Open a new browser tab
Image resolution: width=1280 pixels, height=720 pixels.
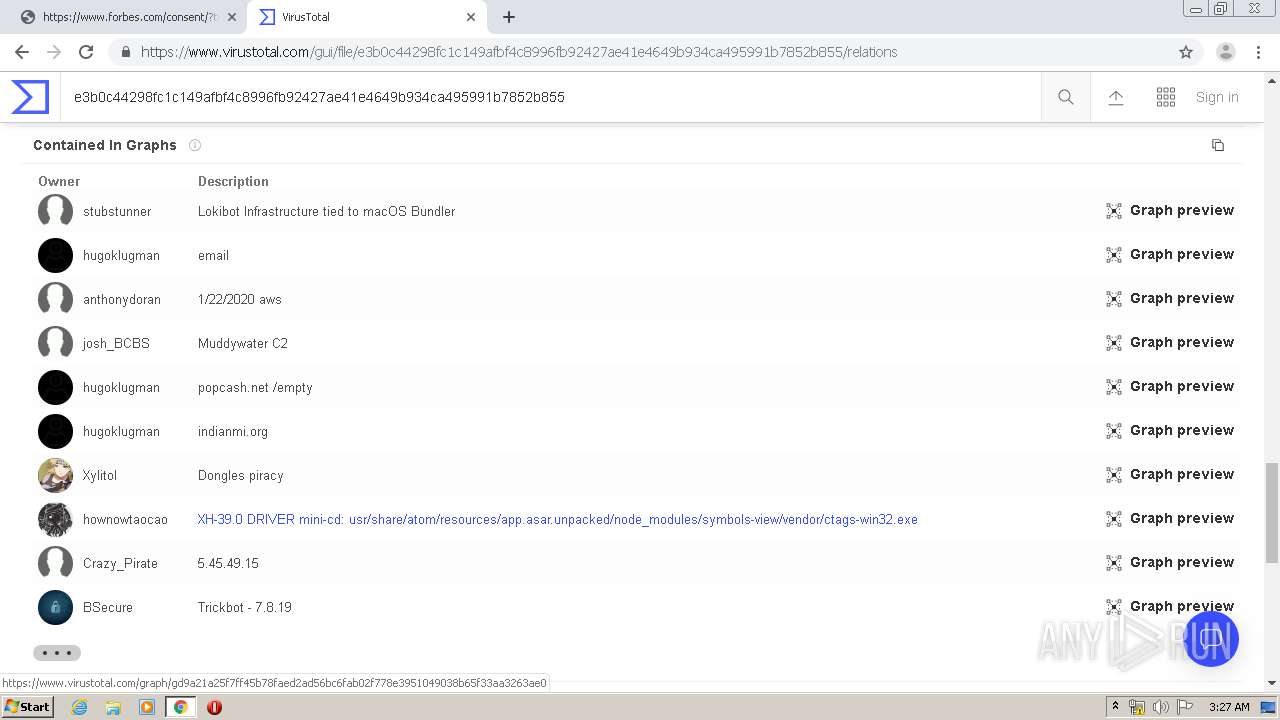point(509,17)
